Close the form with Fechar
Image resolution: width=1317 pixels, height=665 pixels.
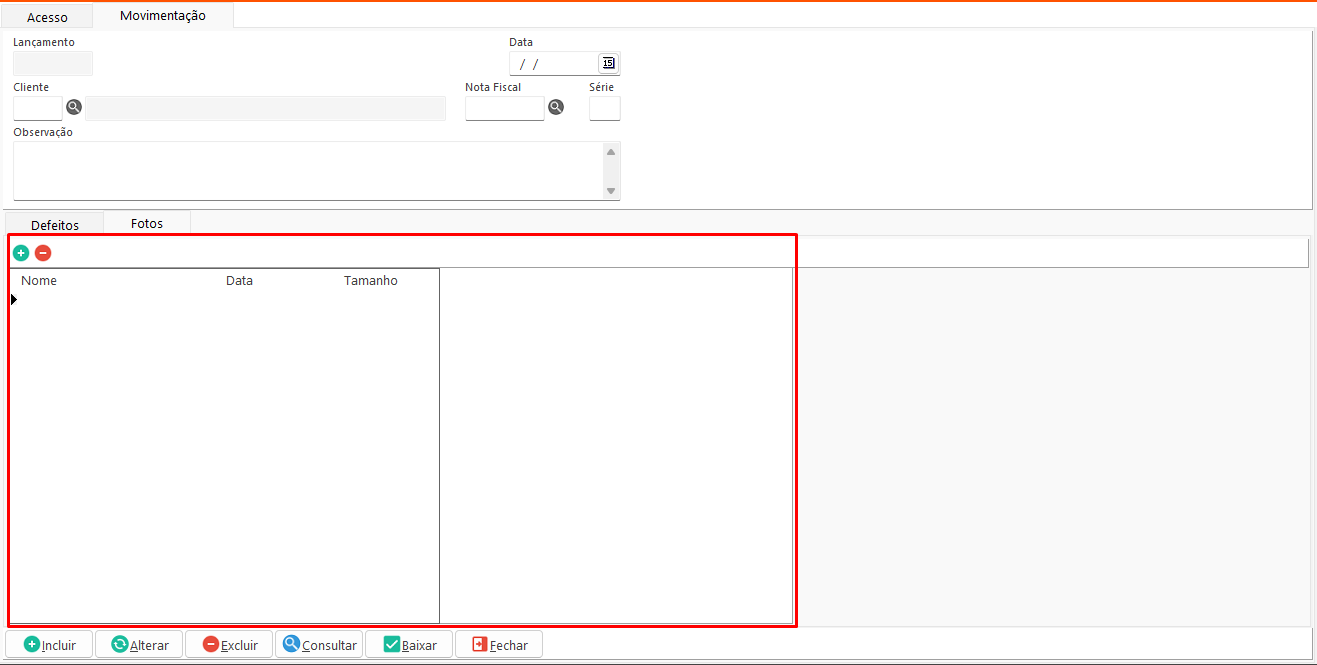(x=499, y=645)
